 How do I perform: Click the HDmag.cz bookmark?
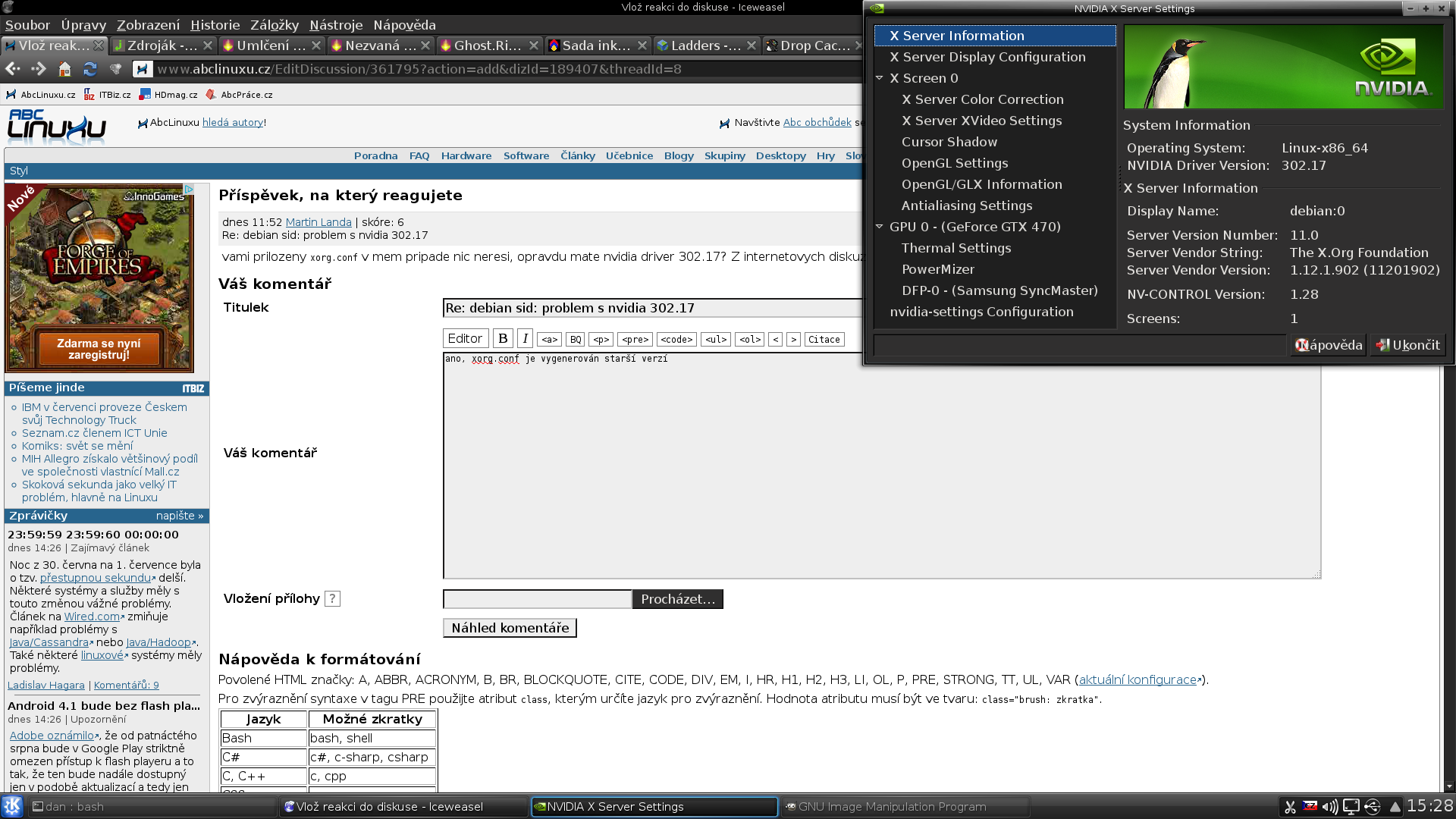(168, 95)
